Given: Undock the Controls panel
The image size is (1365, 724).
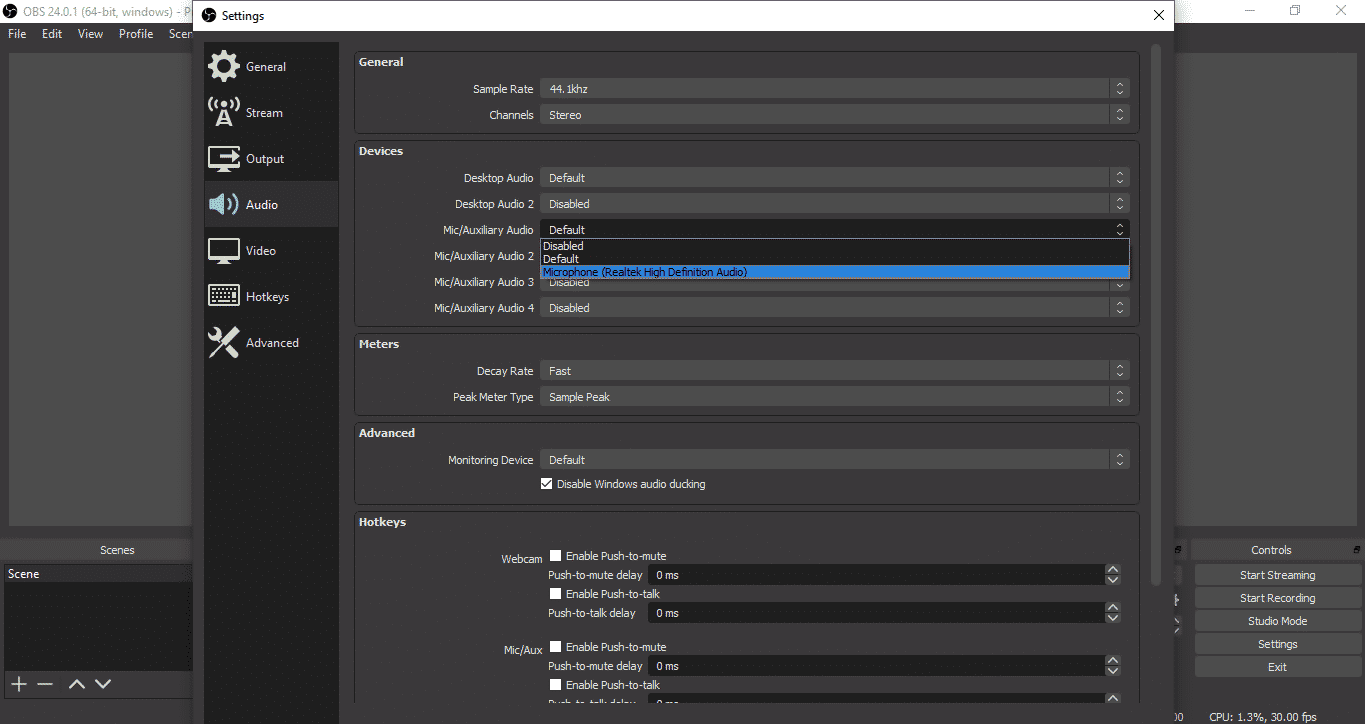Looking at the screenshot, I should point(1357,549).
